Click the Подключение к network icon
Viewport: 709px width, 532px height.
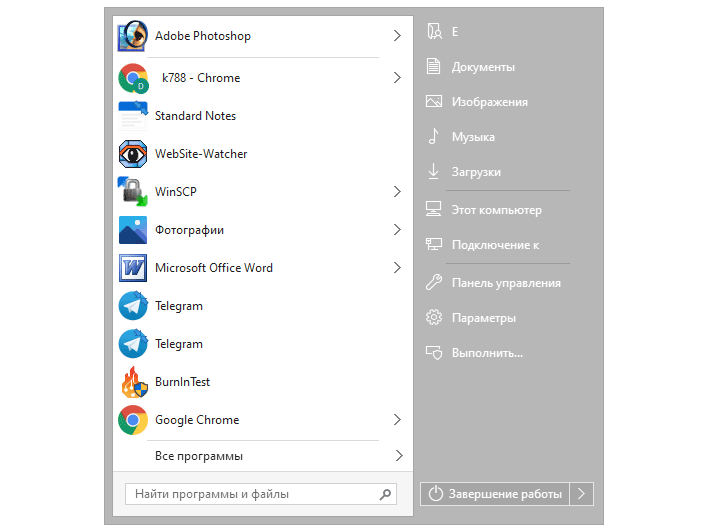pos(434,245)
